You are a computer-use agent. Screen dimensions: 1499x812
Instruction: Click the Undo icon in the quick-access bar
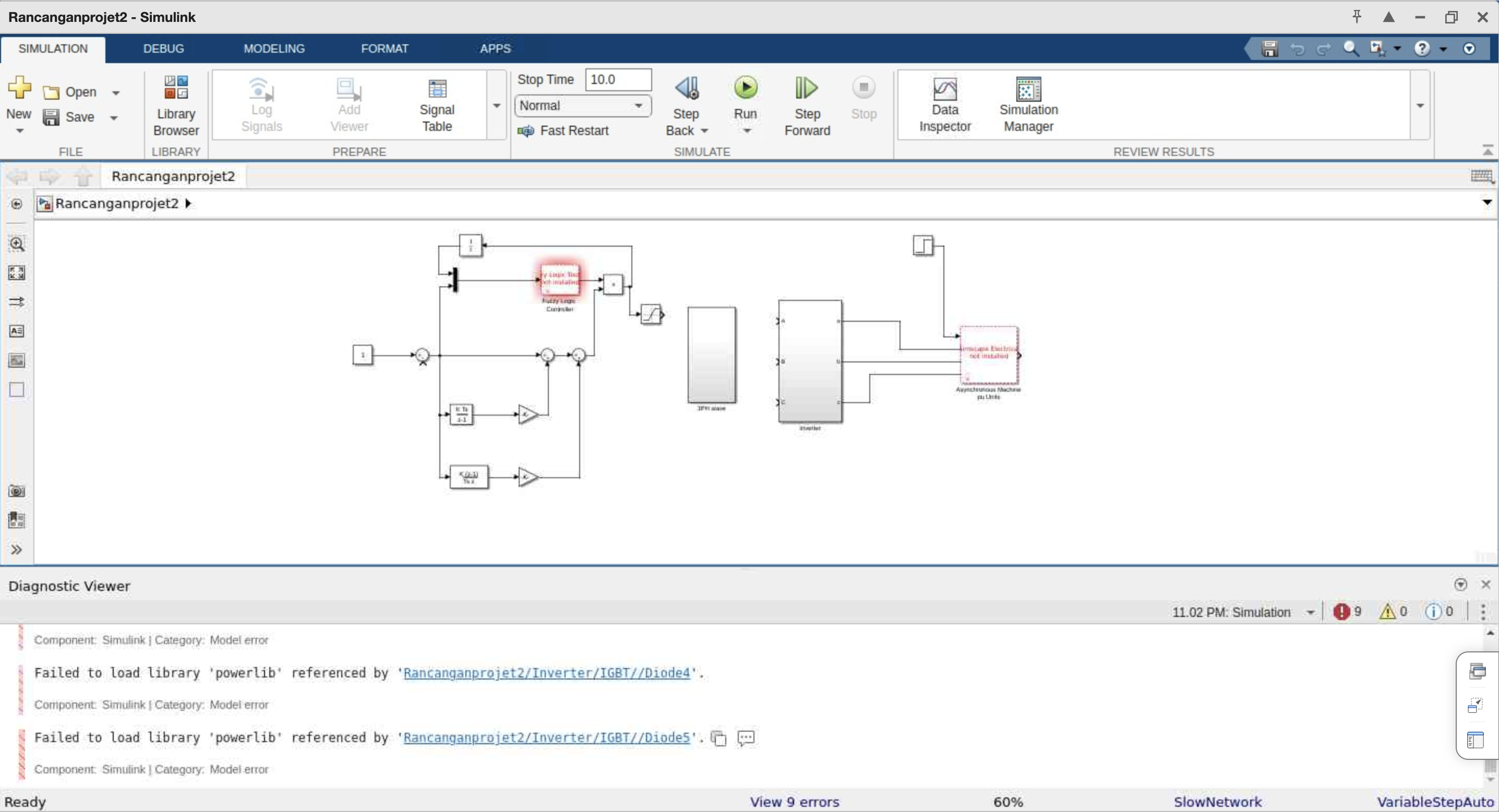(1297, 49)
